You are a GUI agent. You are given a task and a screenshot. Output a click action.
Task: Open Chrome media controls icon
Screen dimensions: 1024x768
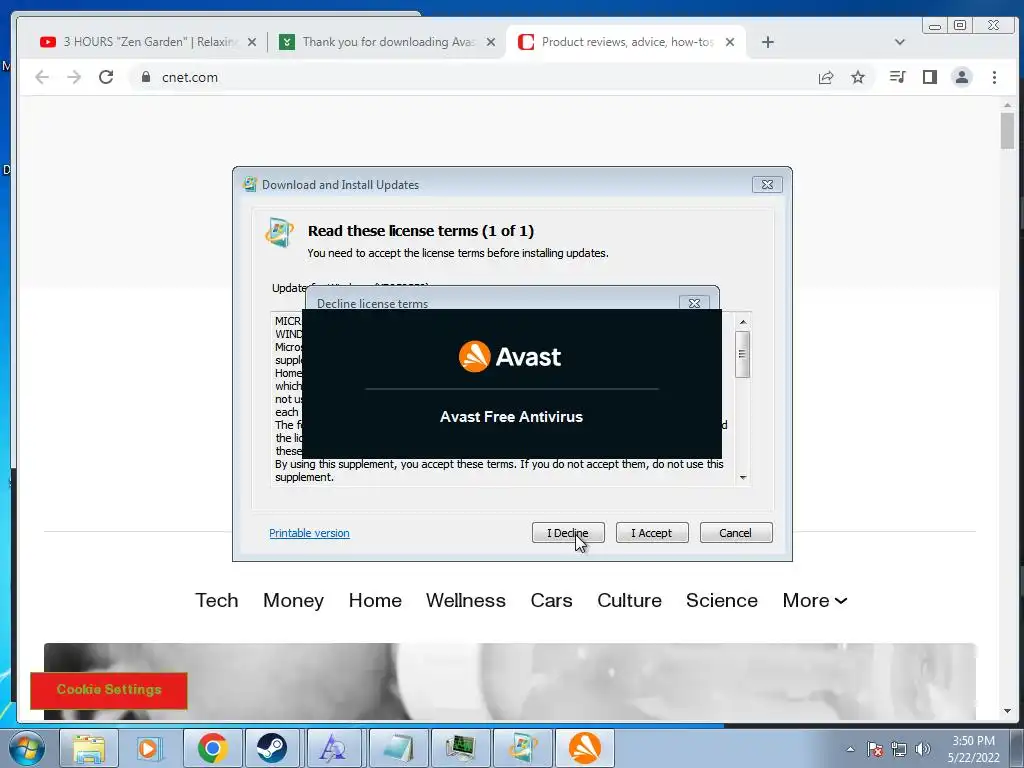[897, 77]
